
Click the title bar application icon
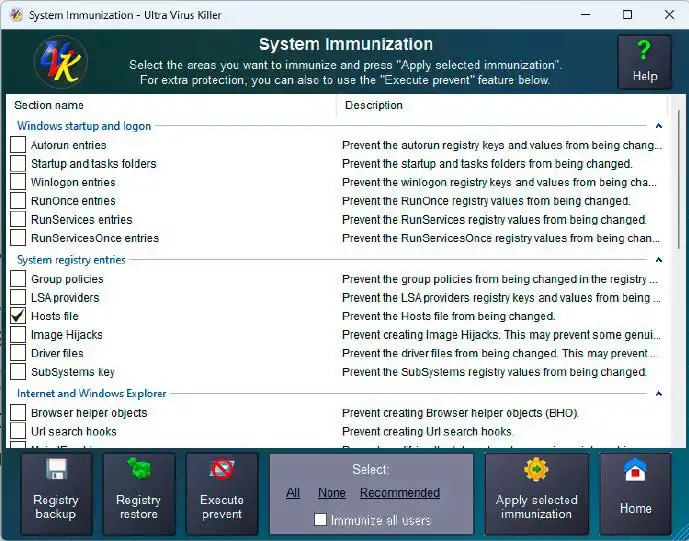tap(16, 15)
